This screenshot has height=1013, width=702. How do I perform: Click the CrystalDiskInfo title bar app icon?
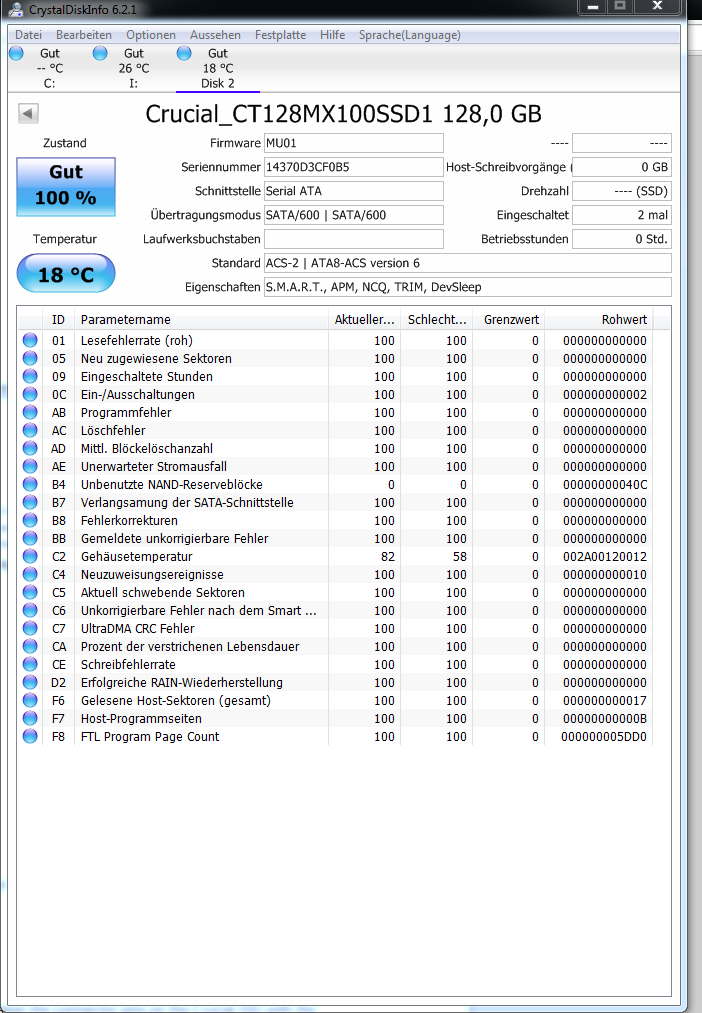pyautogui.click(x=15, y=9)
